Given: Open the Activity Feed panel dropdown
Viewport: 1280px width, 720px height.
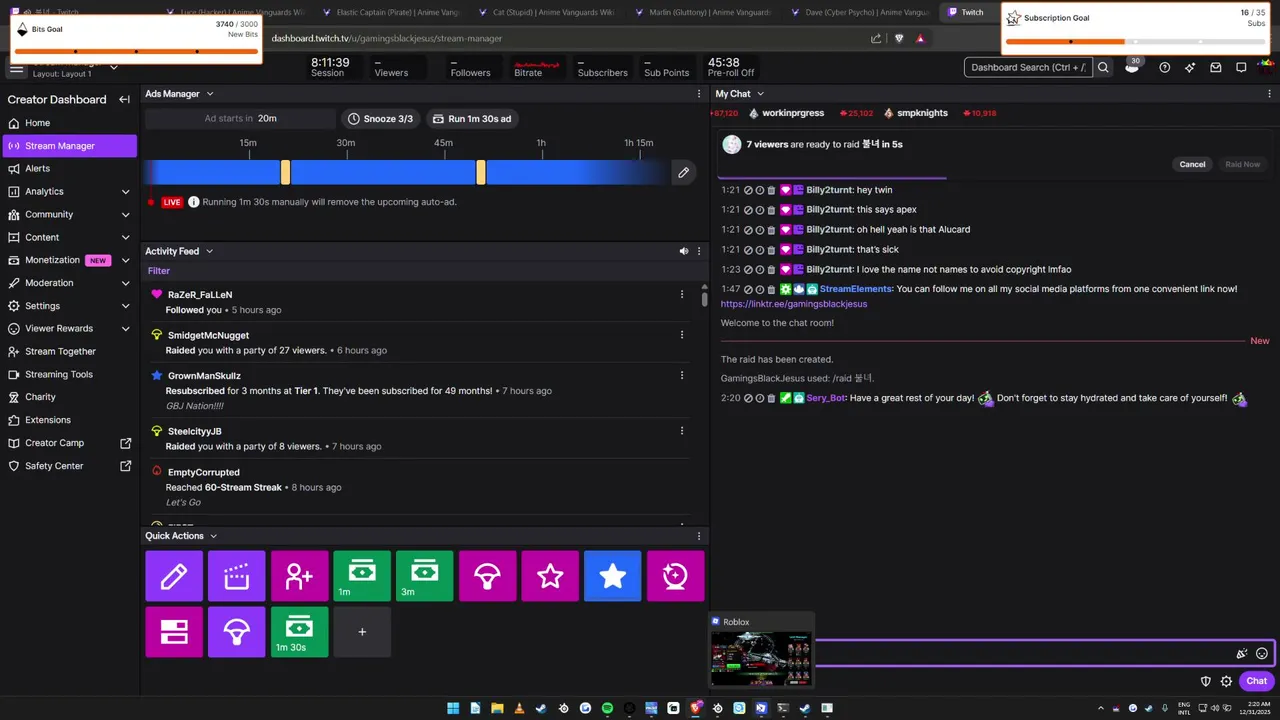Looking at the screenshot, I should [209, 251].
